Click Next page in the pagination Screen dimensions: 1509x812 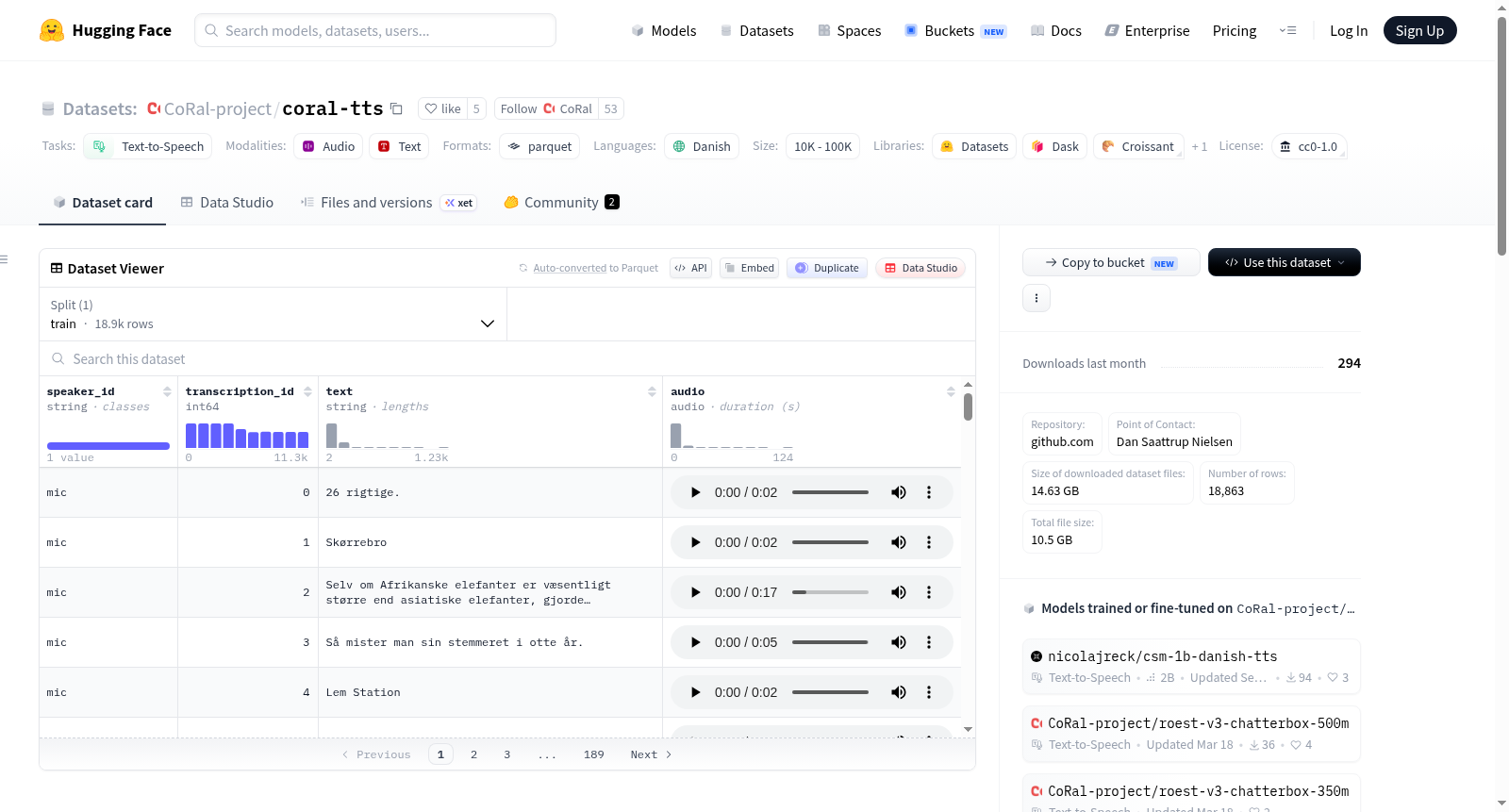click(x=651, y=754)
